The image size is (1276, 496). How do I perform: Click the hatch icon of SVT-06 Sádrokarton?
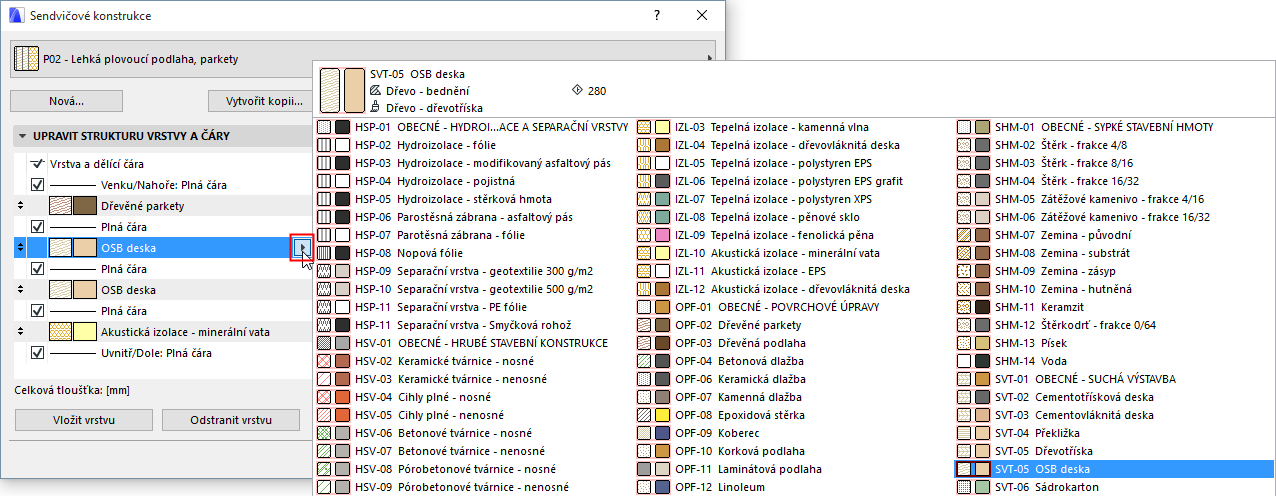964,487
